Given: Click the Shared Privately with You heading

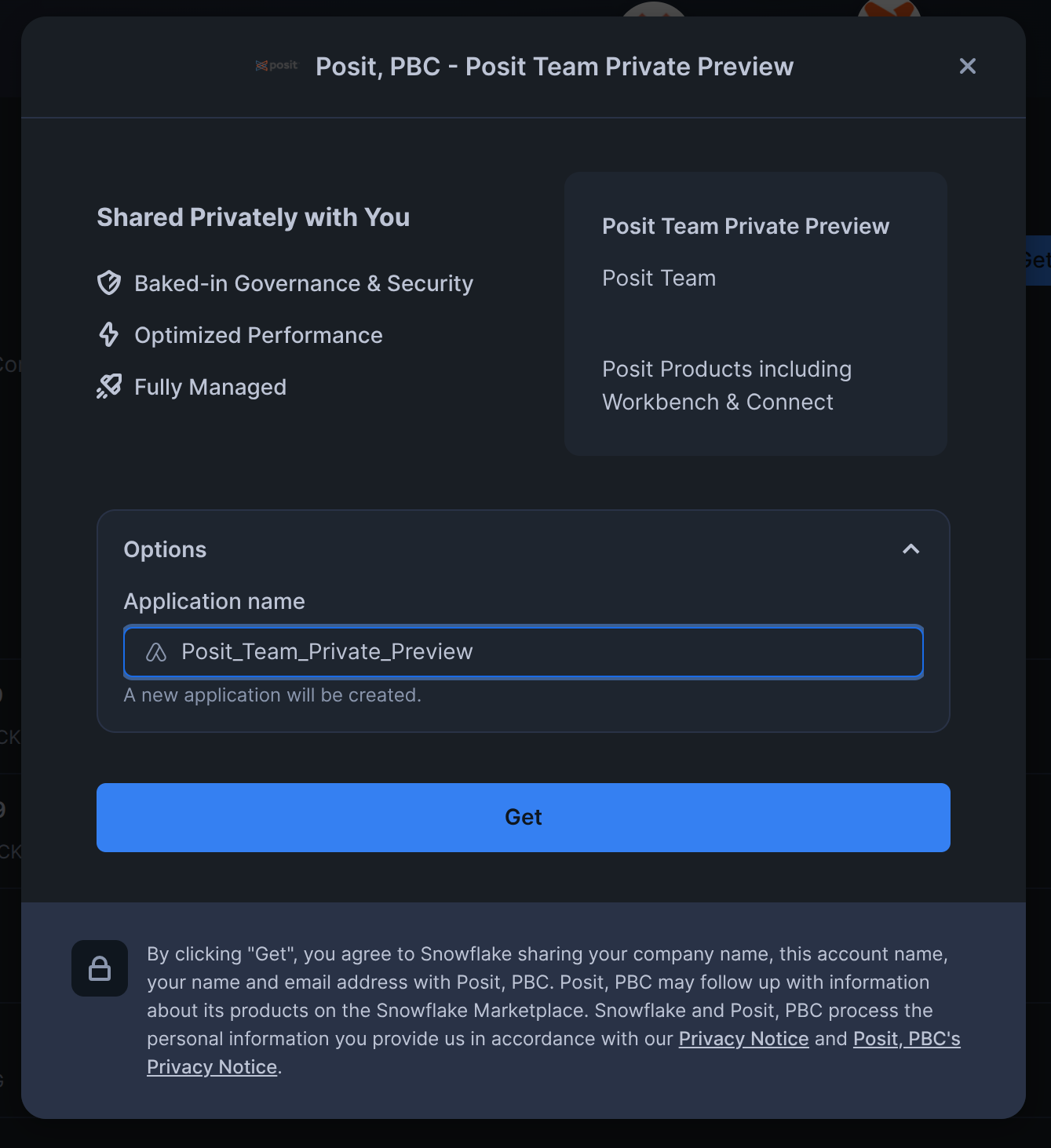Looking at the screenshot, I should (254, 217).
